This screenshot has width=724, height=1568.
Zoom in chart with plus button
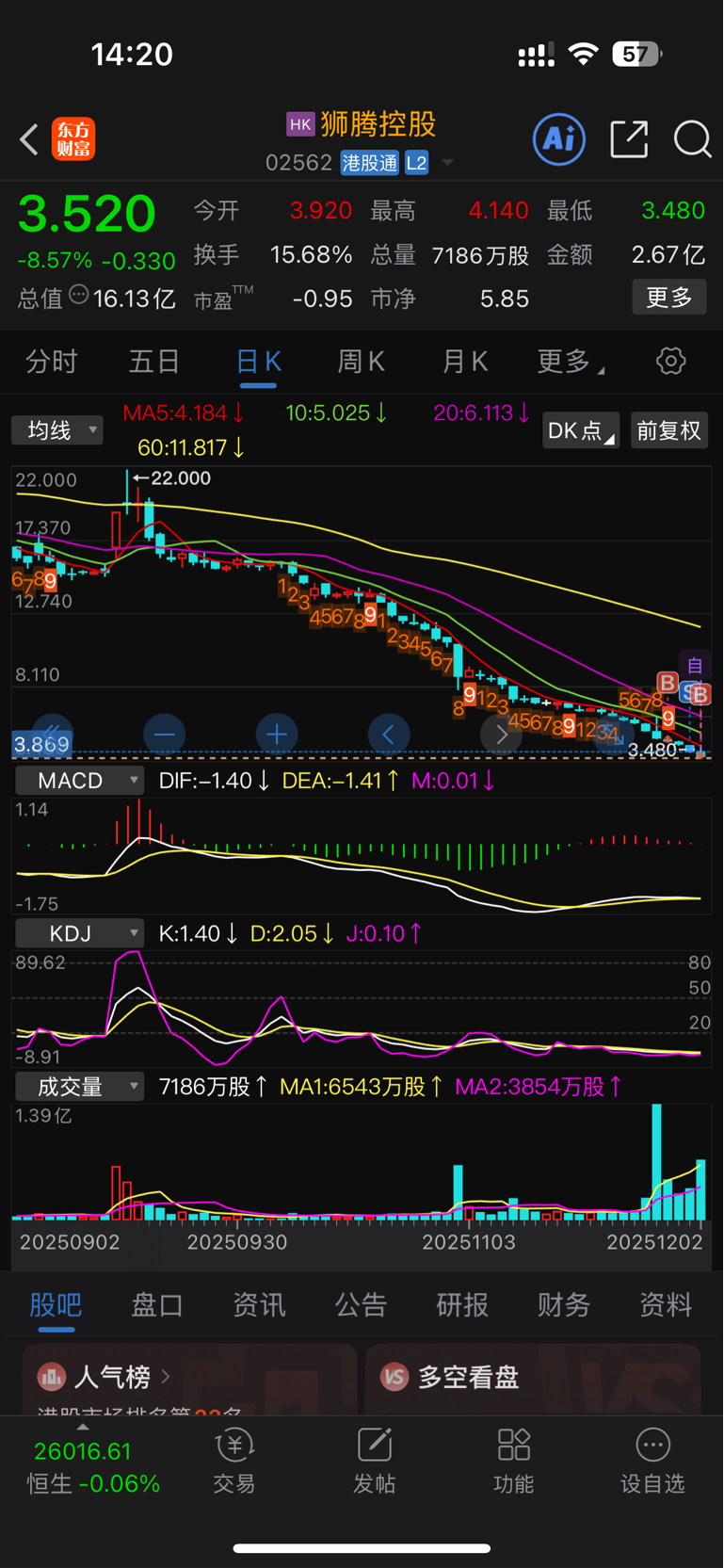pyautogui.click(x=277, y=734)
